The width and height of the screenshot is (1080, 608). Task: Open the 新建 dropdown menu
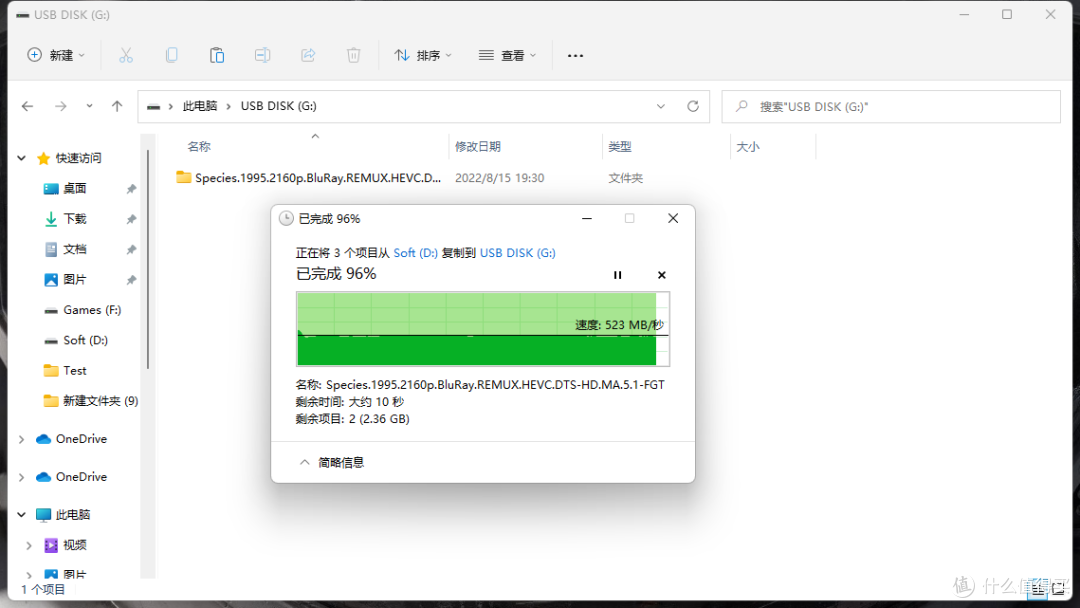(x=56, y=55)
